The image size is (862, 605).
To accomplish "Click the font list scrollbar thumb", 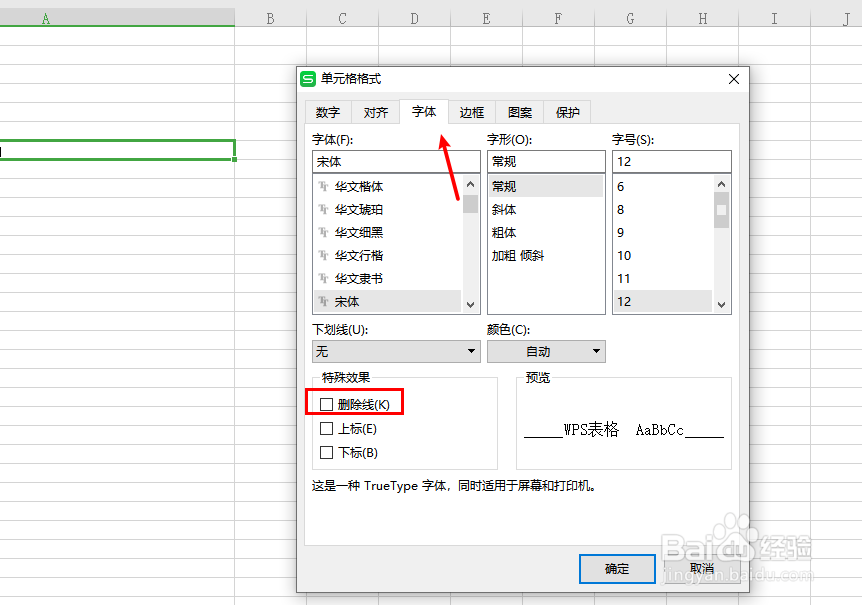I will [471, 204].
